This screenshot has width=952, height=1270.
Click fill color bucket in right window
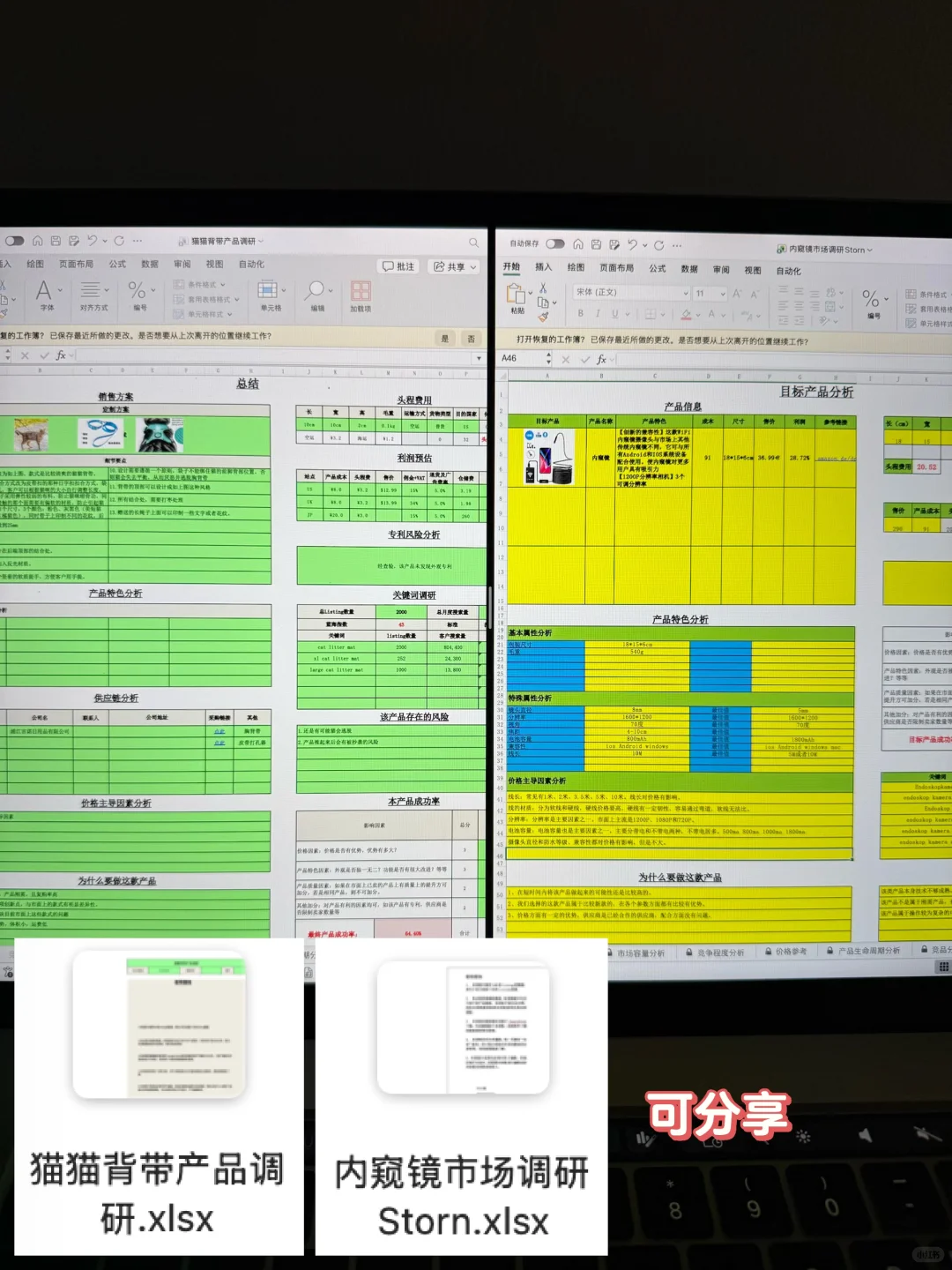click(687, 315)
